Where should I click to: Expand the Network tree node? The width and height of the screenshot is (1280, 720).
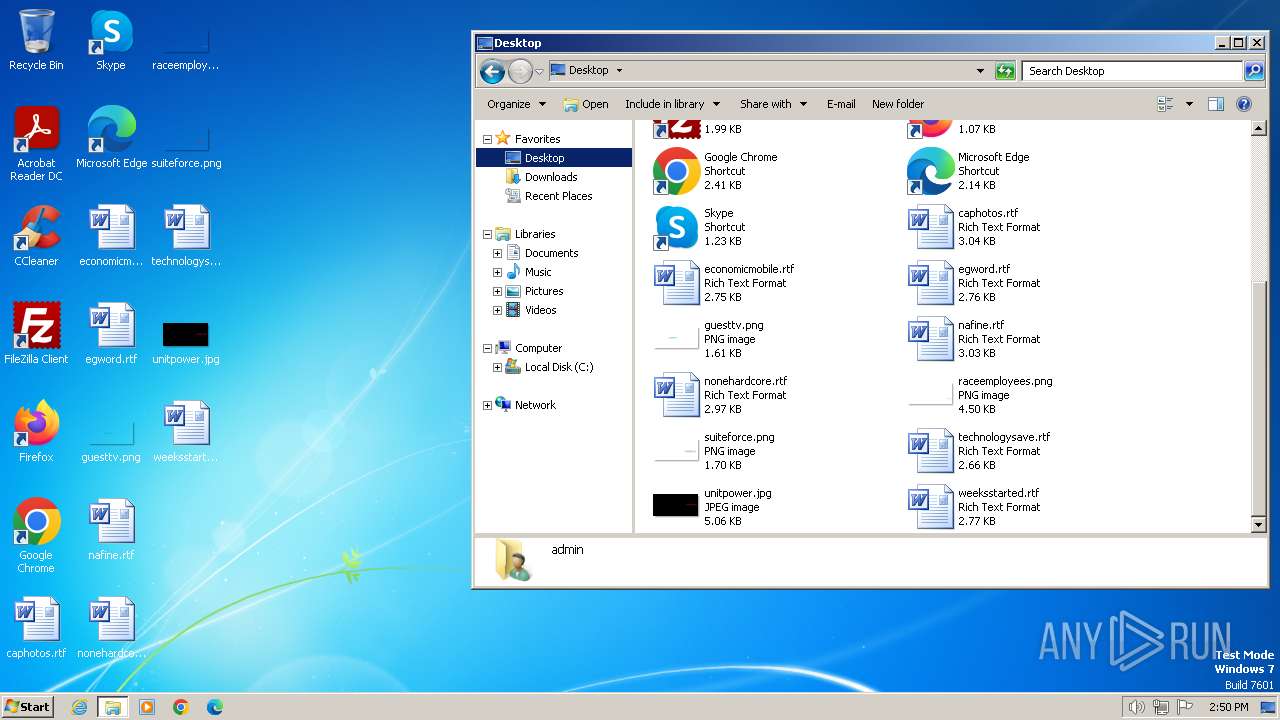point(487,405)
